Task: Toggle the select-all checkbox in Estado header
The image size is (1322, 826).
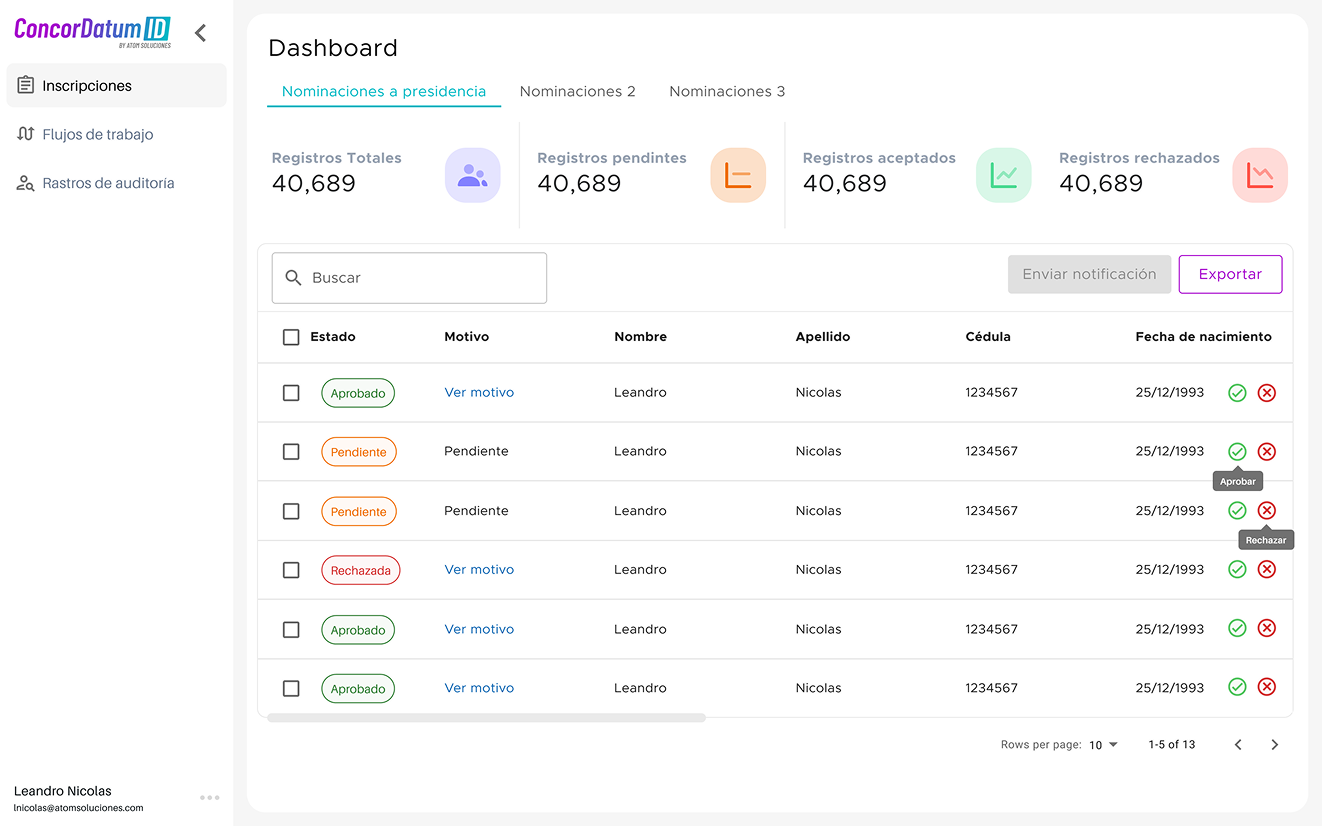Action: point(291,338)
